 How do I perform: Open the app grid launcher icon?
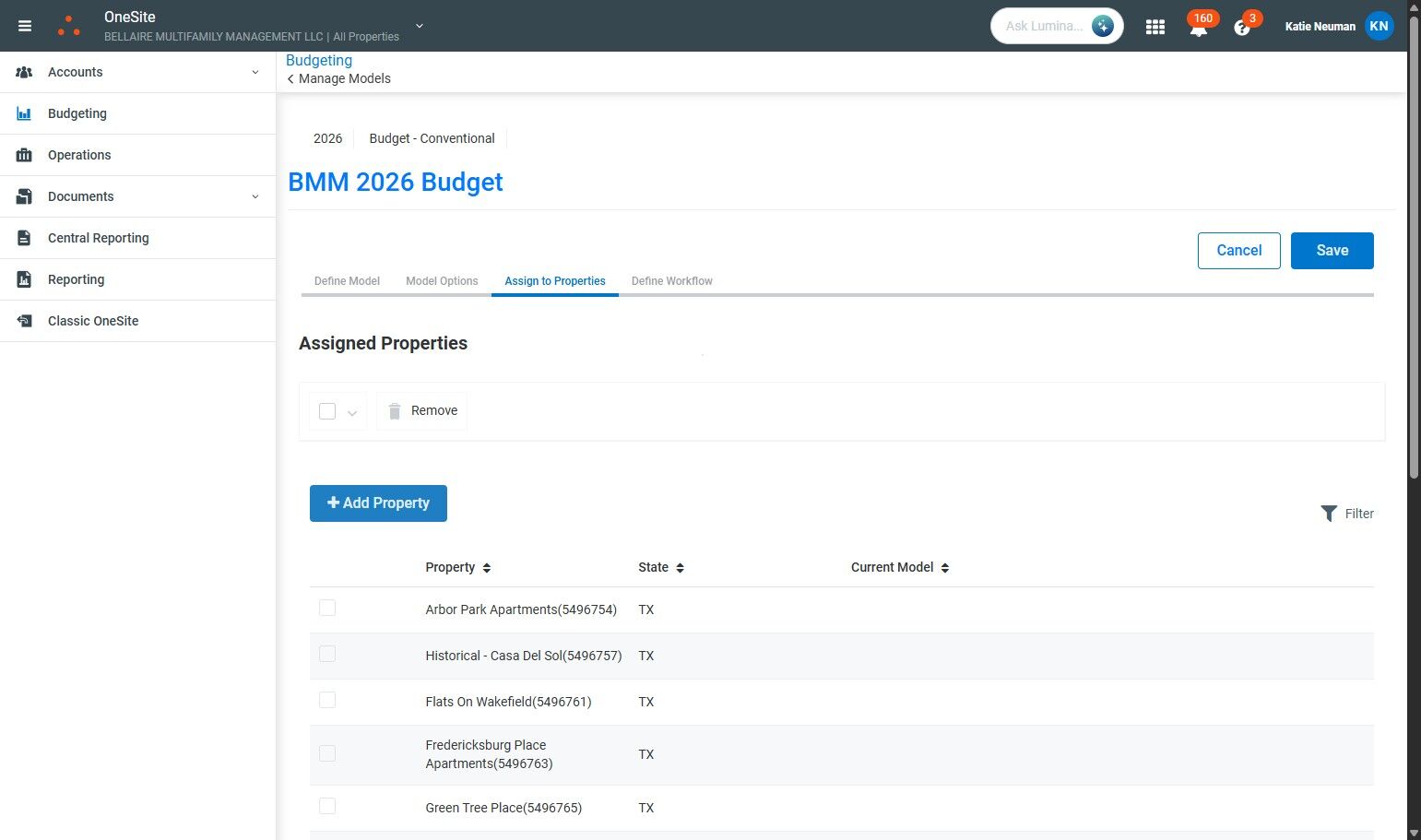coord(1155,27)
